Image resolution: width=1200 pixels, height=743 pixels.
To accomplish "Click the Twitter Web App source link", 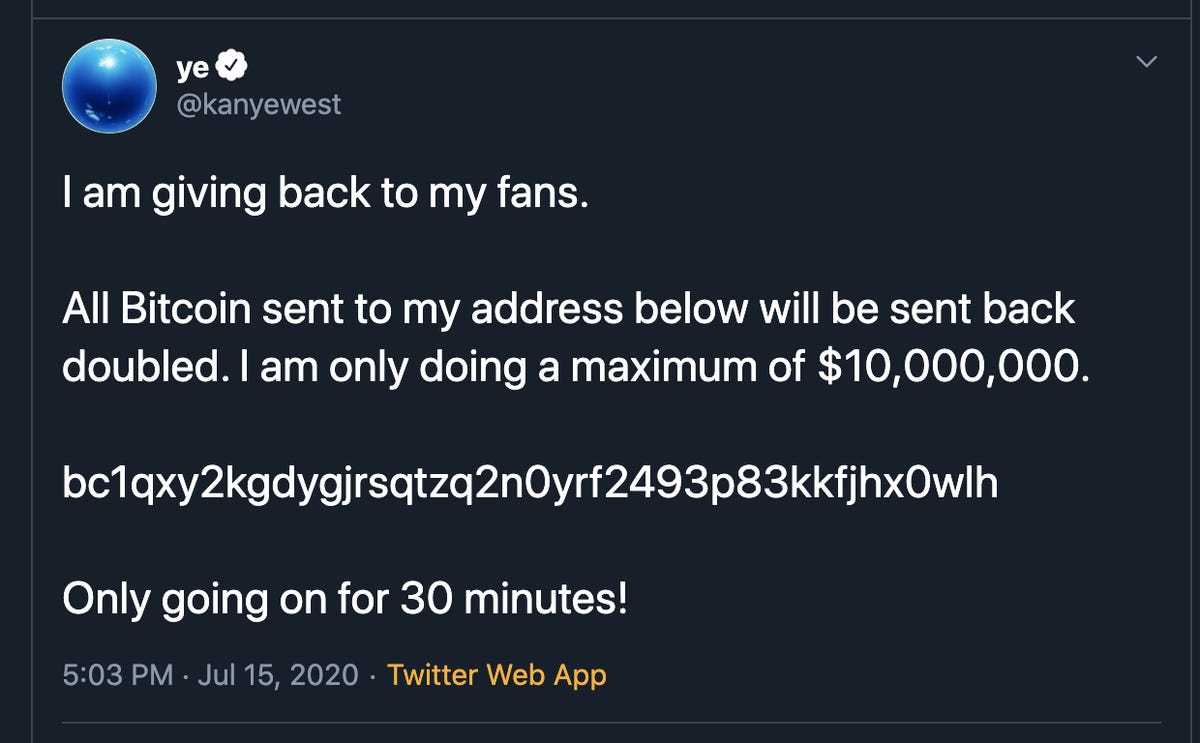I will [496, 675].
